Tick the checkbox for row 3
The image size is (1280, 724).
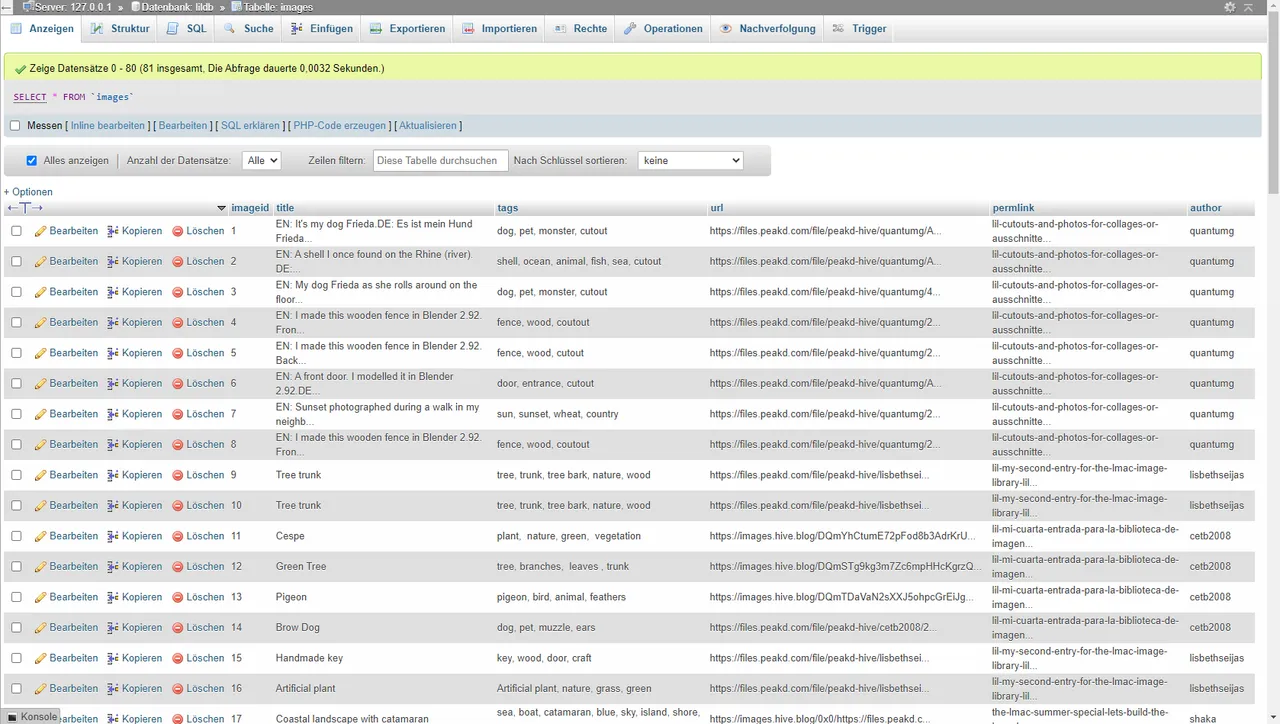coord(16,292)
